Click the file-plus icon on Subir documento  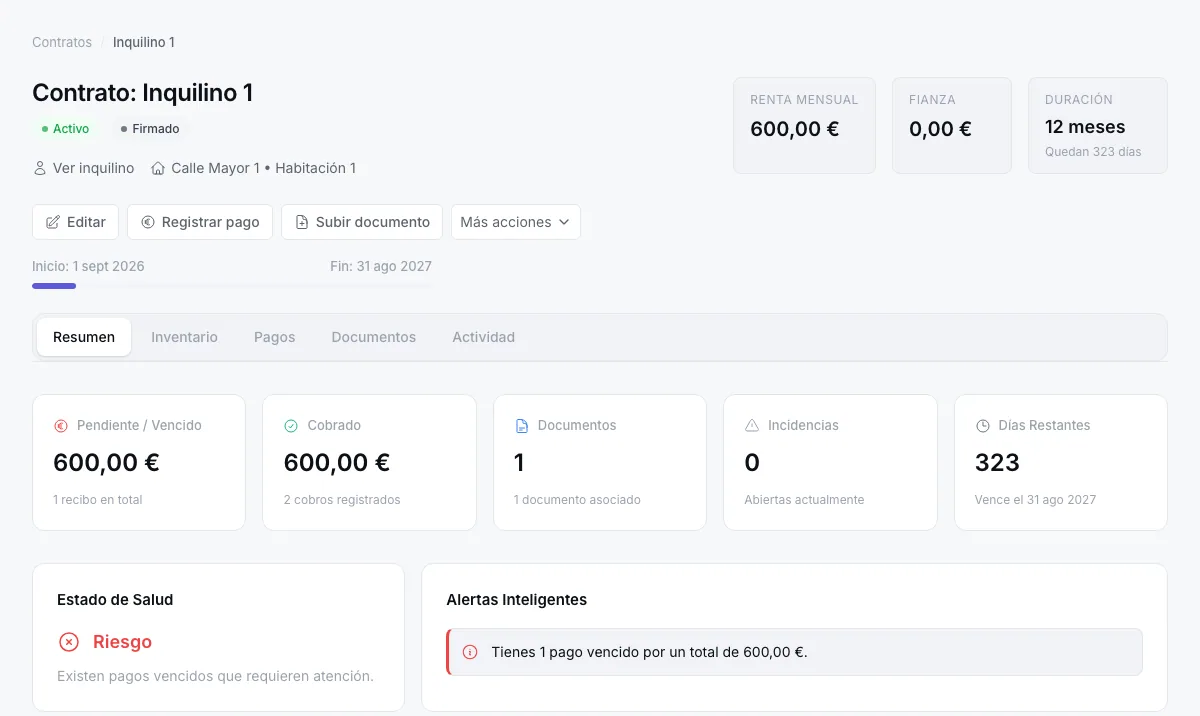point(302,222)
